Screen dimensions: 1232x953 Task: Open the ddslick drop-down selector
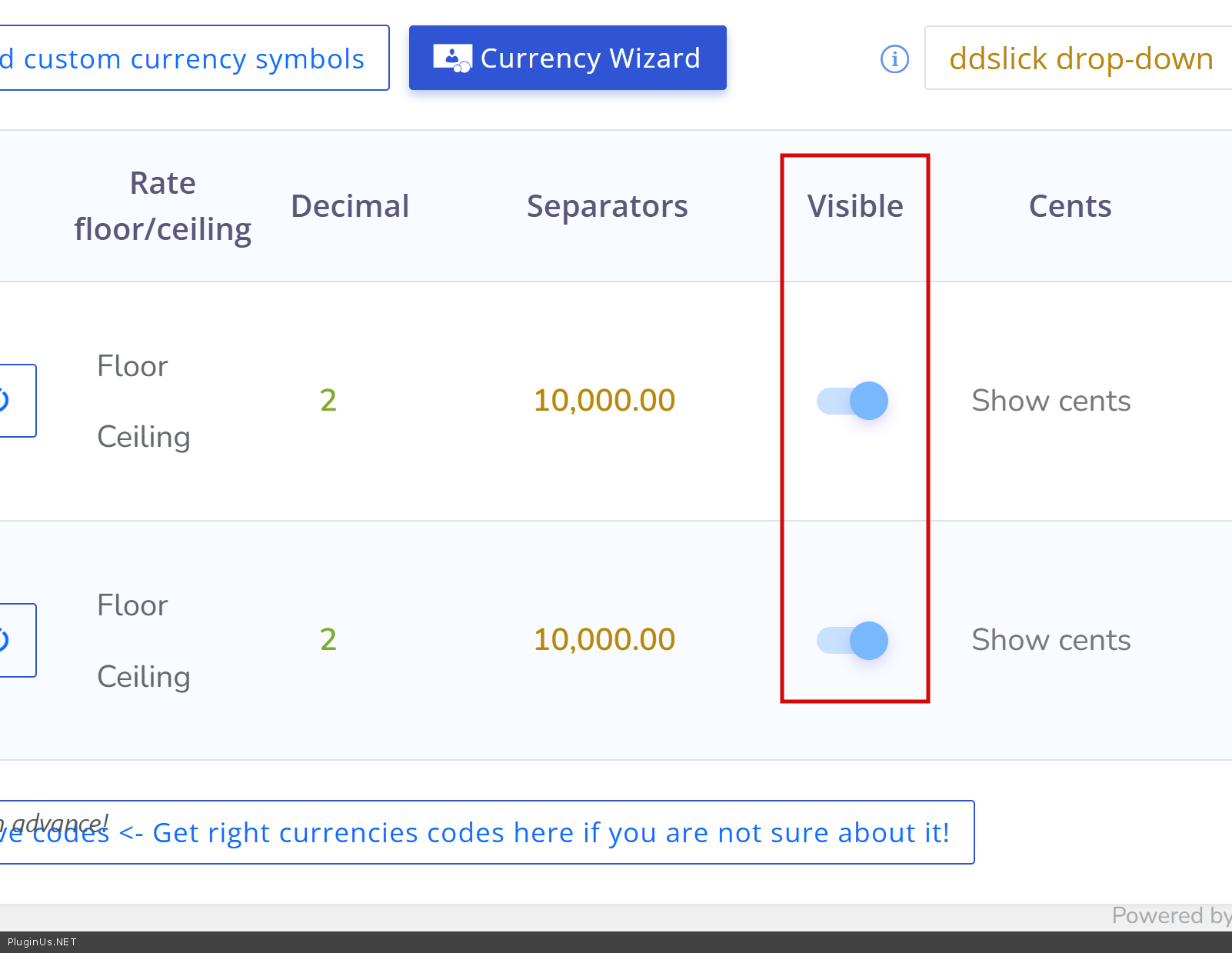(1080, 58)
